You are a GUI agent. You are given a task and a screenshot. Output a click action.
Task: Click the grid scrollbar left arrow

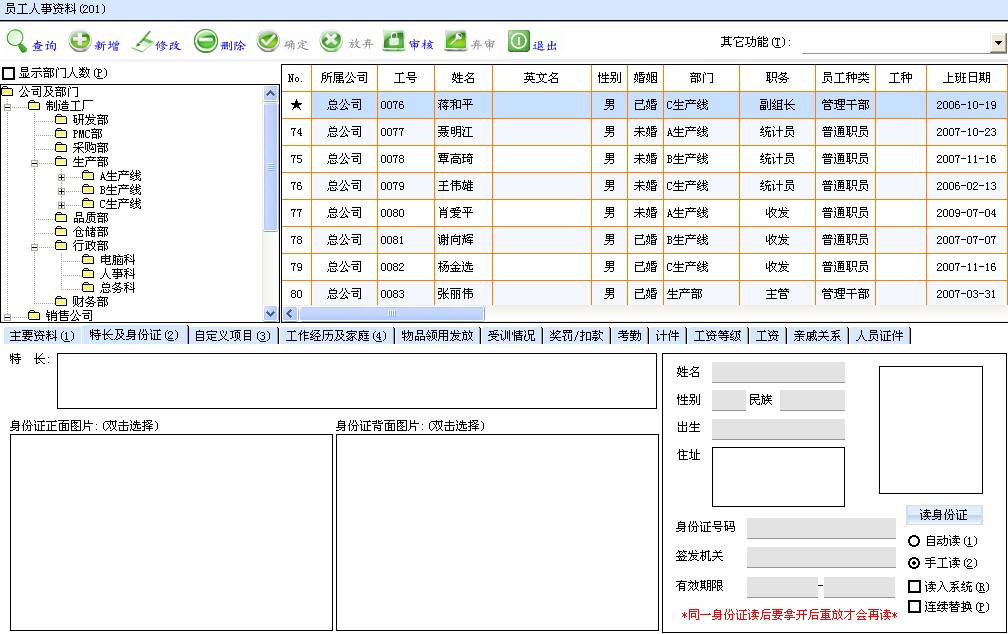[290, 314]
